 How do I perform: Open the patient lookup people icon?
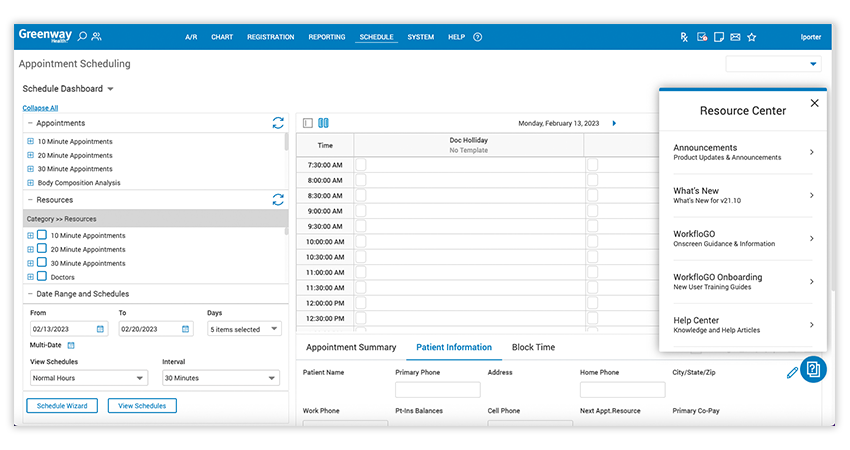[x=97, y=37]
